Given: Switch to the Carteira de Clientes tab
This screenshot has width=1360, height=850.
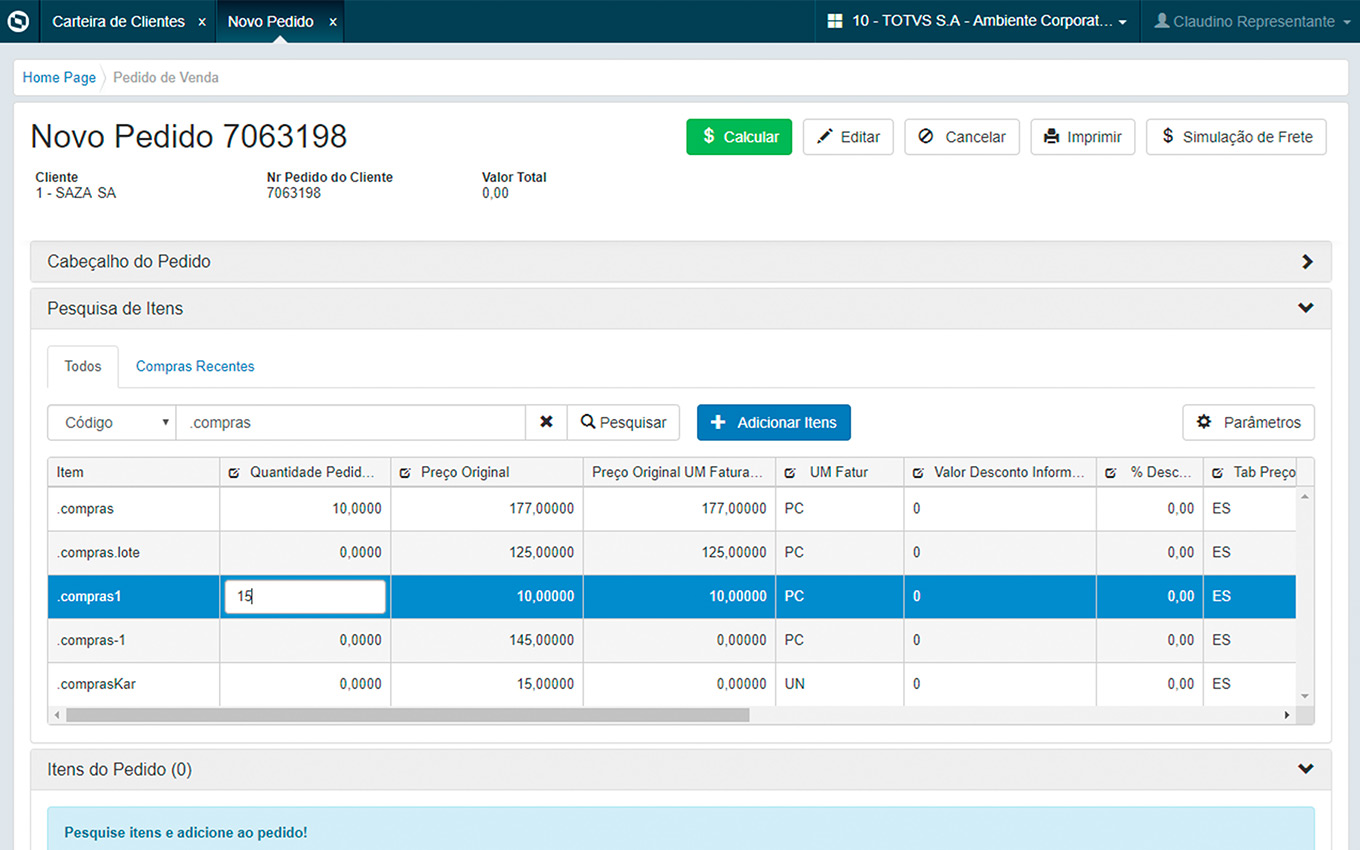Looking at the screenshot, I should click(118, 22).
